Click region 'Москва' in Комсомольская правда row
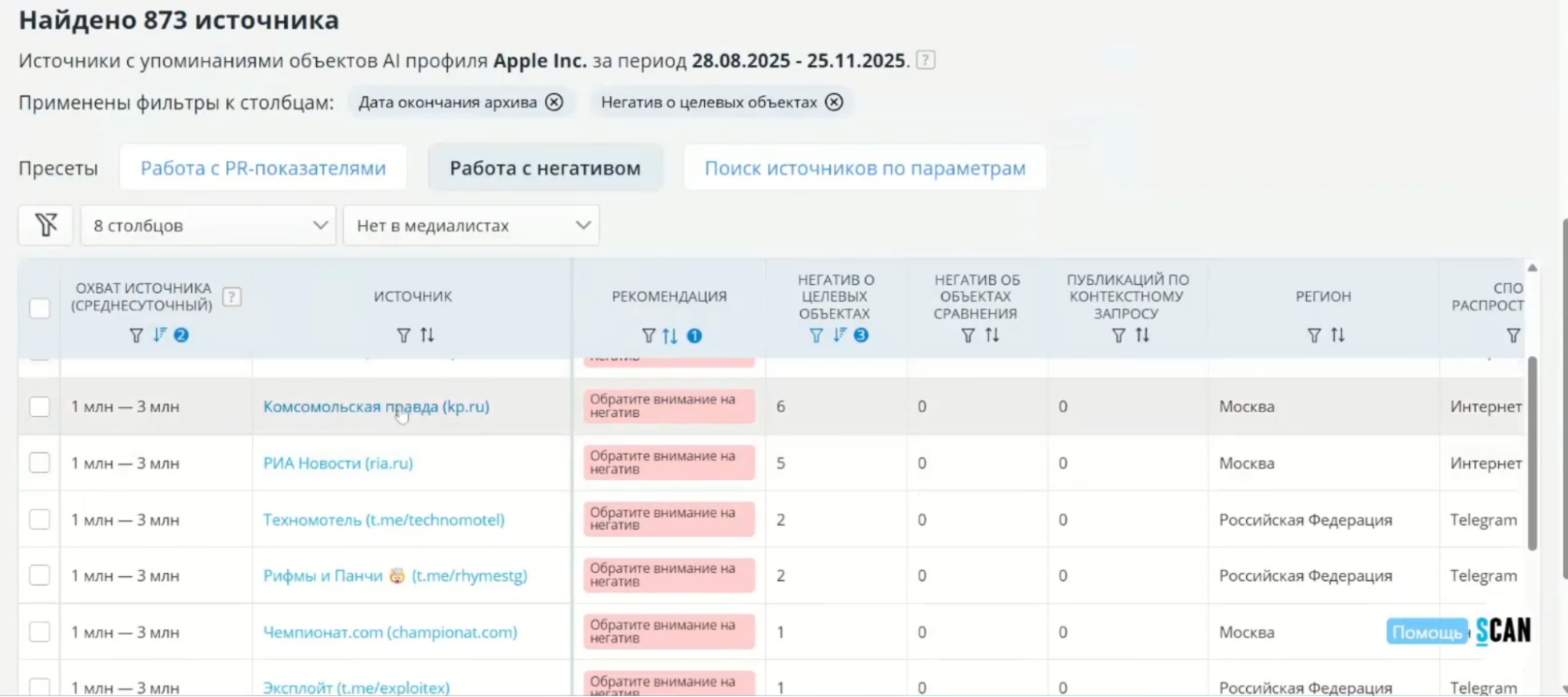The image size is (1568, 697). point(1246,407)
